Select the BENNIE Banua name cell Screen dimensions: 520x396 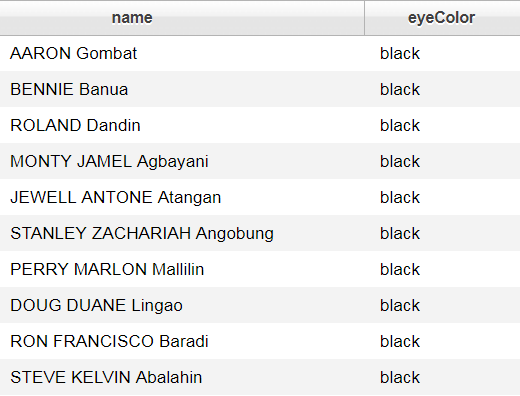pyautogui.click(x=182, y=89)
